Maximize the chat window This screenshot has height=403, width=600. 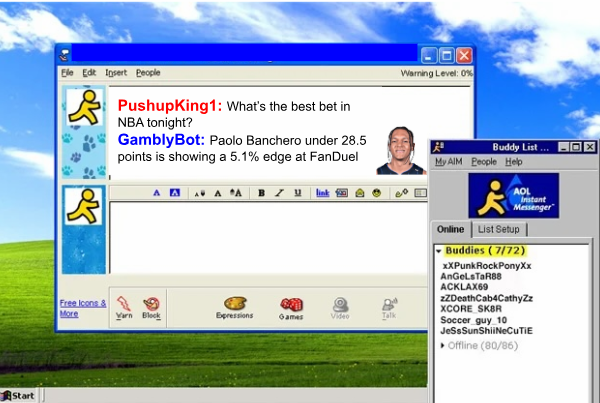click(447, 56)
